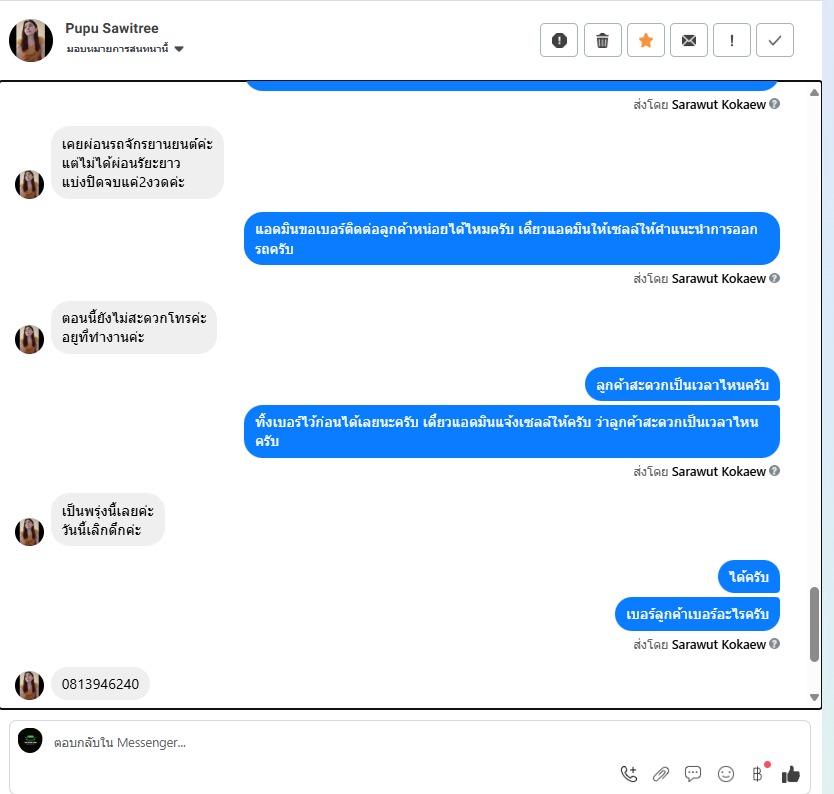Toggle the orange star follow-up icon
Image resolution: width=834 pixels, height=794 pixels.
pyautogui.click(x=646, y=40)
